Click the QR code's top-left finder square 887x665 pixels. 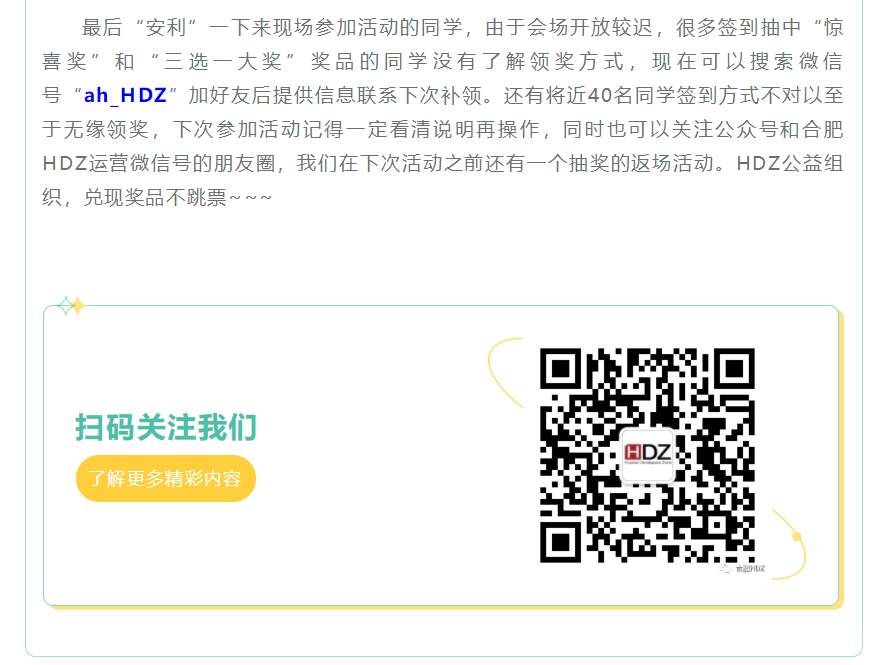click(561, 368)
